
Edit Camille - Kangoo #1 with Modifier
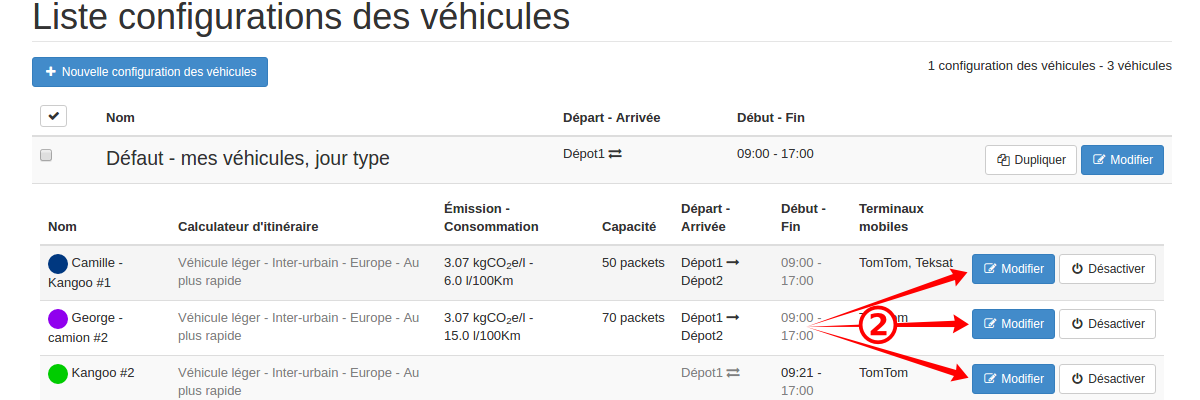click(x=1013, y=269)
